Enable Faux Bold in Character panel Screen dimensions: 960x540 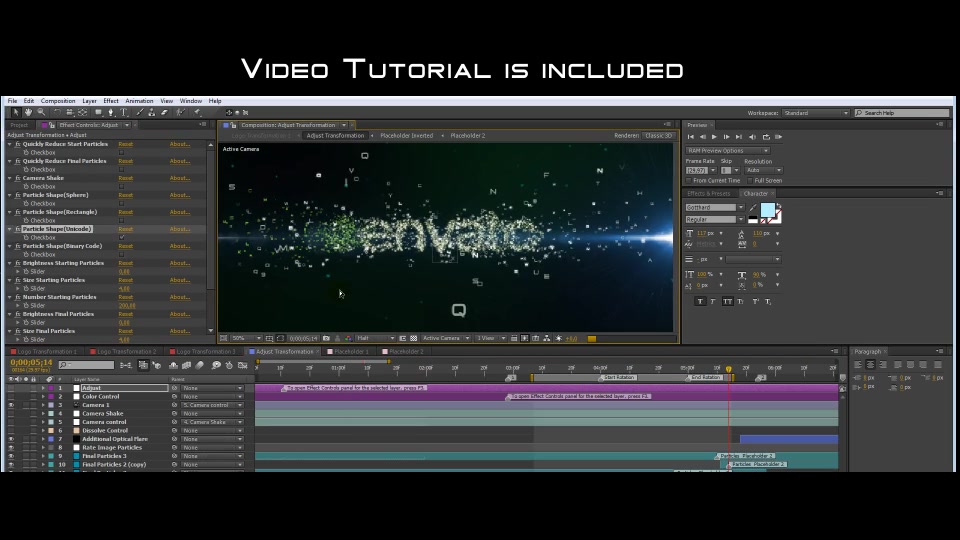click(x=700, y=301)
